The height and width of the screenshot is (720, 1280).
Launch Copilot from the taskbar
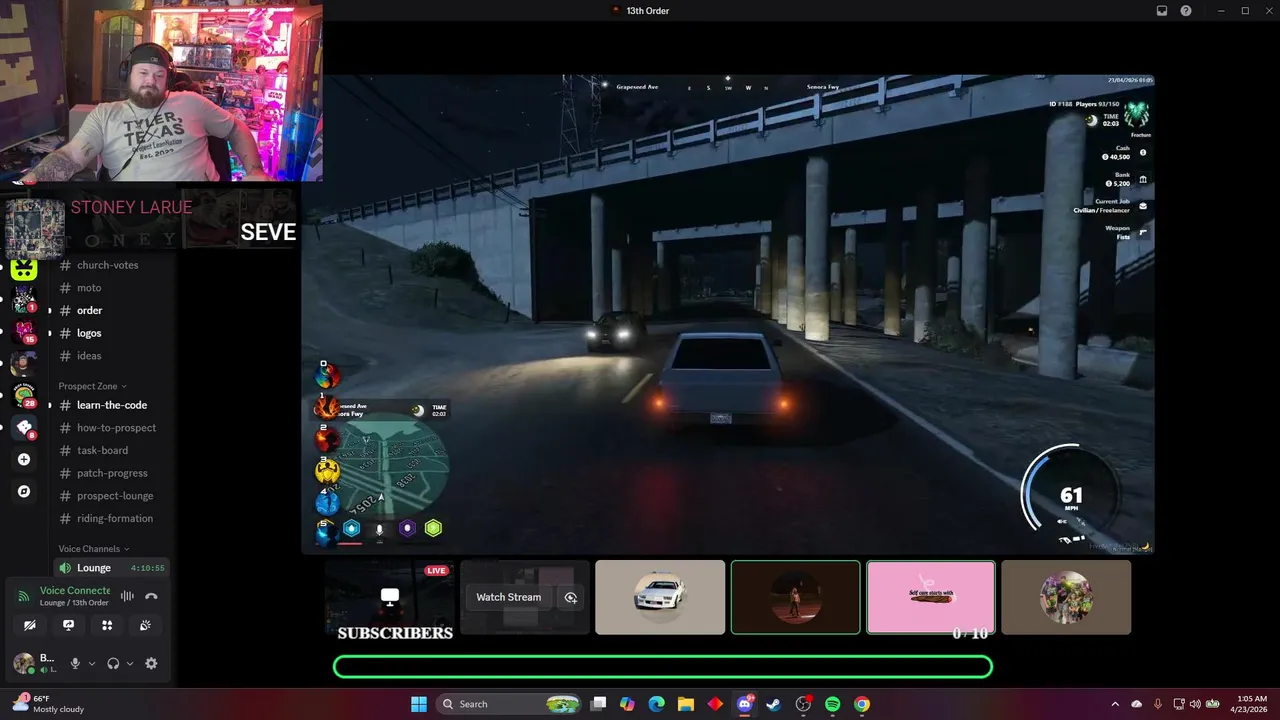tap(627, 704)
